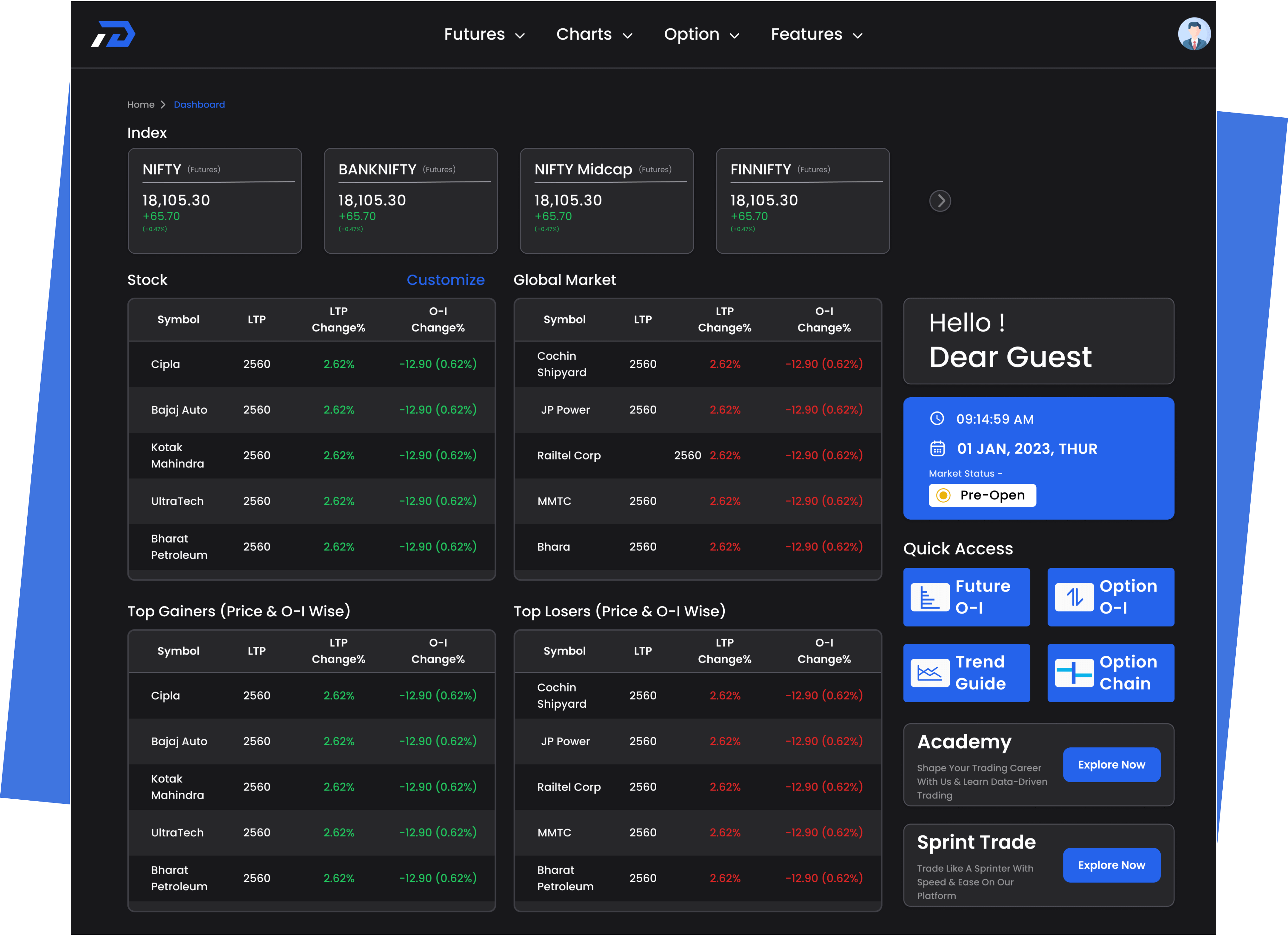1288x936 pixels.
Task: Click the clock icon beside the time
Action: click(x=936, y=419)
